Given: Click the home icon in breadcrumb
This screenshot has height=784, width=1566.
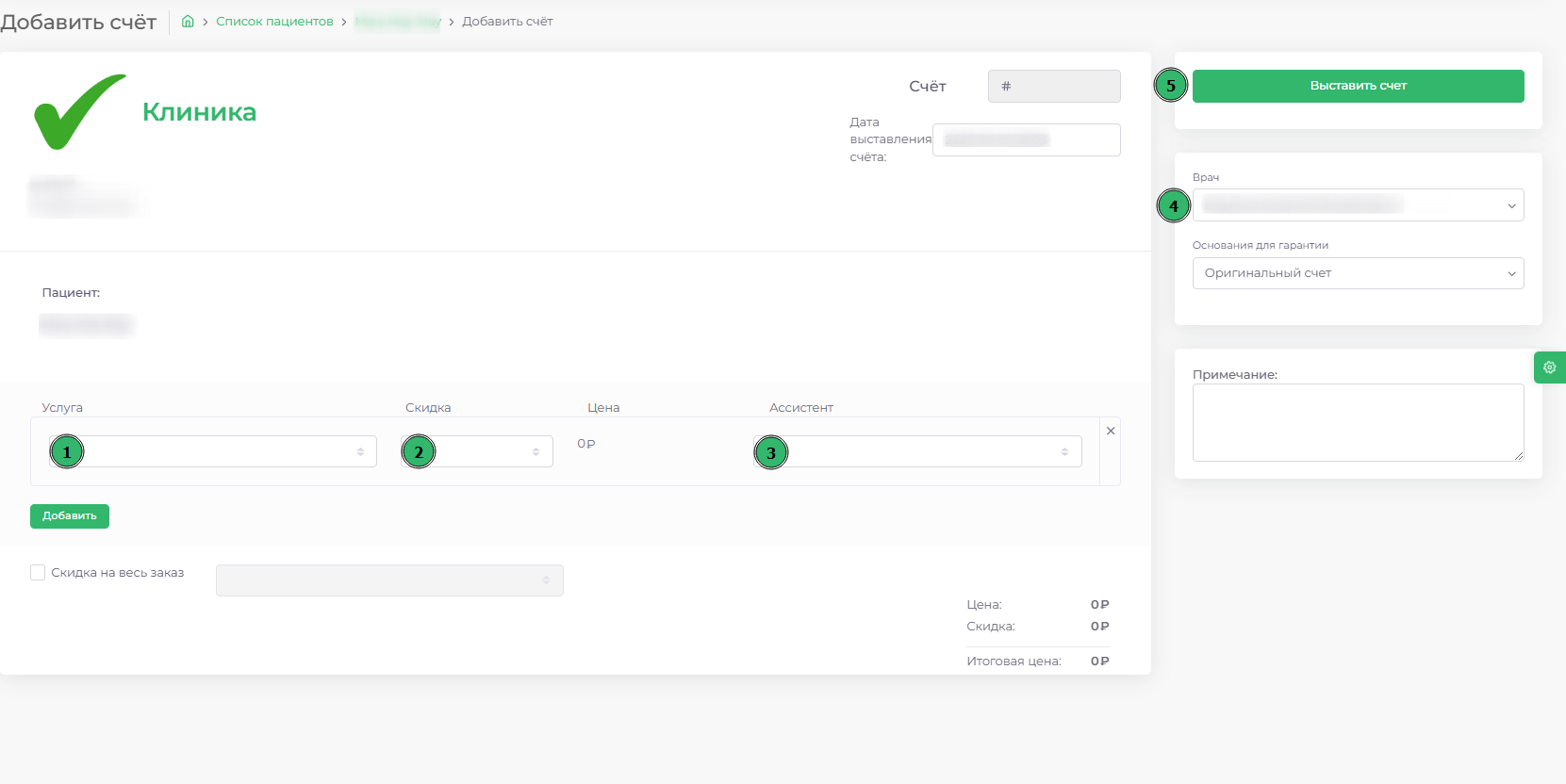Looking at the screenshot, I should pos(188,22).
